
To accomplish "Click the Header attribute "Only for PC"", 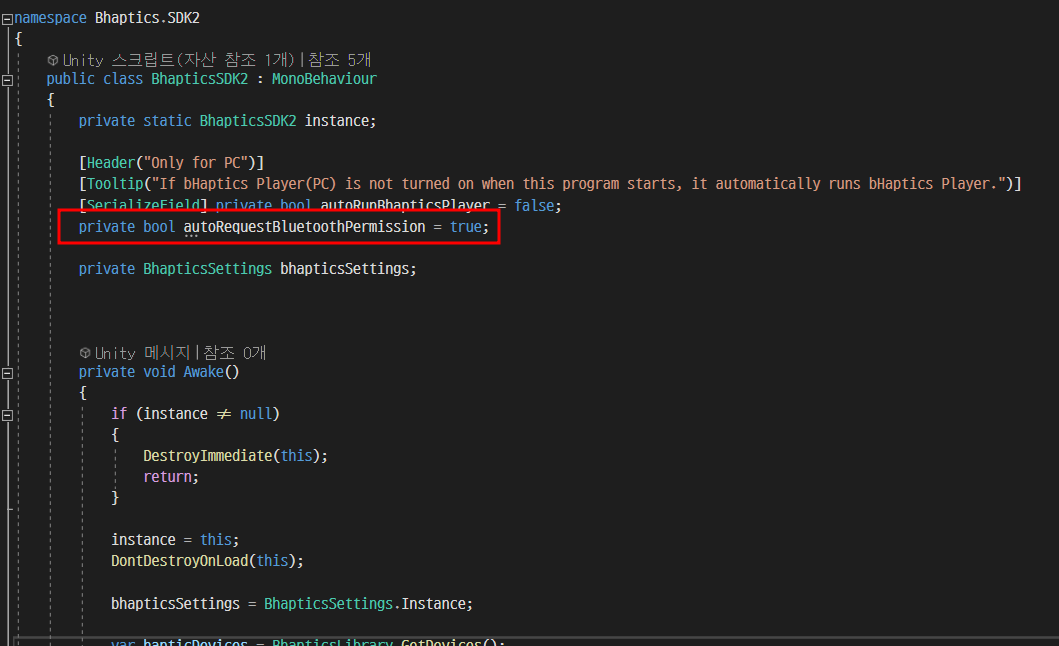I will tap(172, 163).
